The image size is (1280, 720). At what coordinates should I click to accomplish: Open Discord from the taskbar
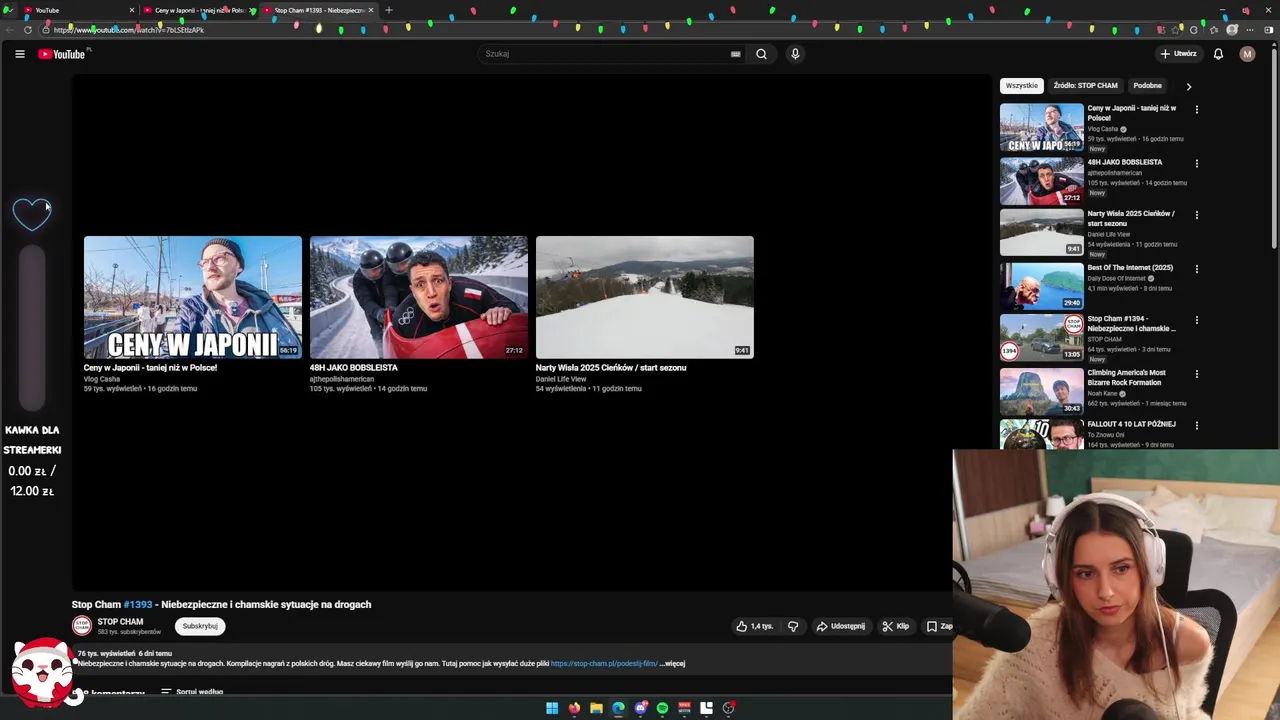641,708
